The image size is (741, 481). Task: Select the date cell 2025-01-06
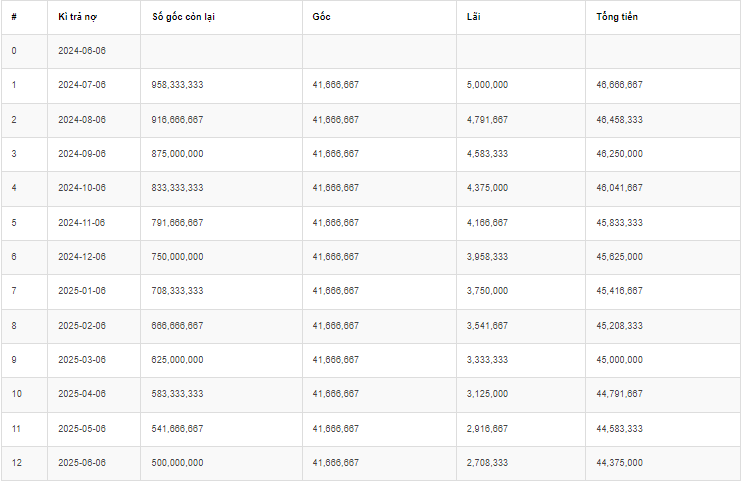click(x=82, y=291)
